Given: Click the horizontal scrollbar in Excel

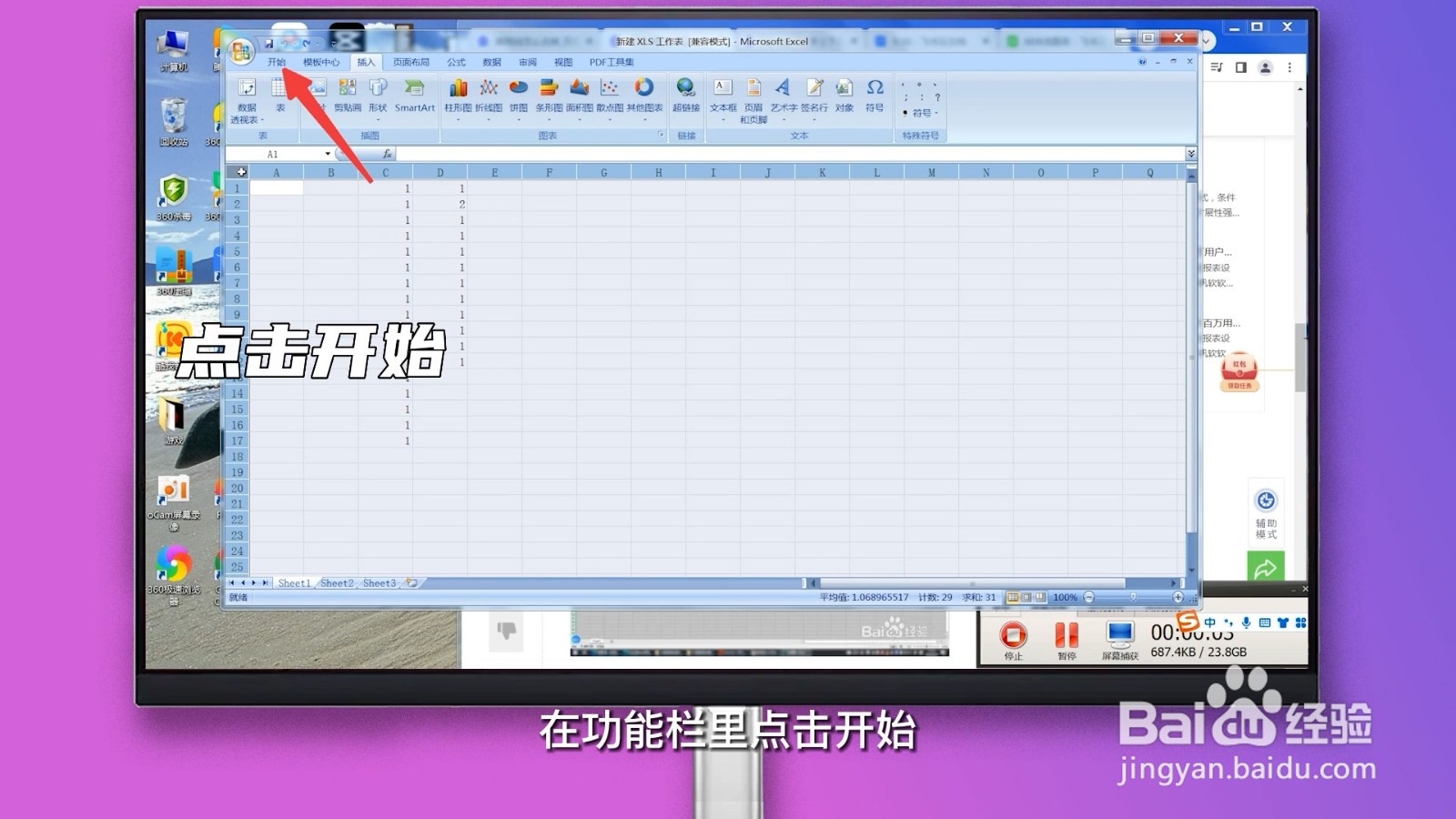Looking at the screenshot, I should pyautogui.click(x=972, y=583).
